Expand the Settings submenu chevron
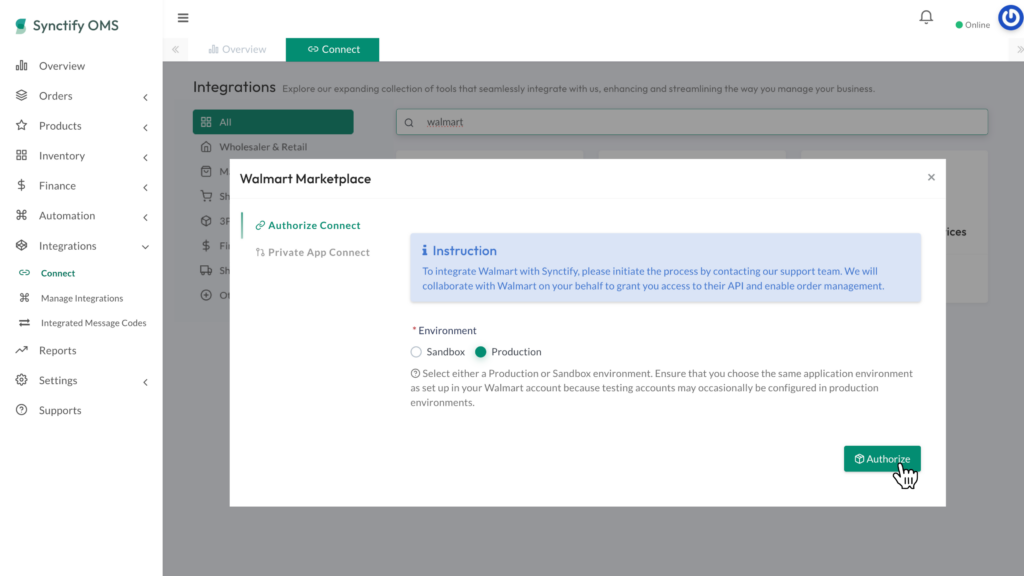1024x576 pixels. tap(146, 382)
